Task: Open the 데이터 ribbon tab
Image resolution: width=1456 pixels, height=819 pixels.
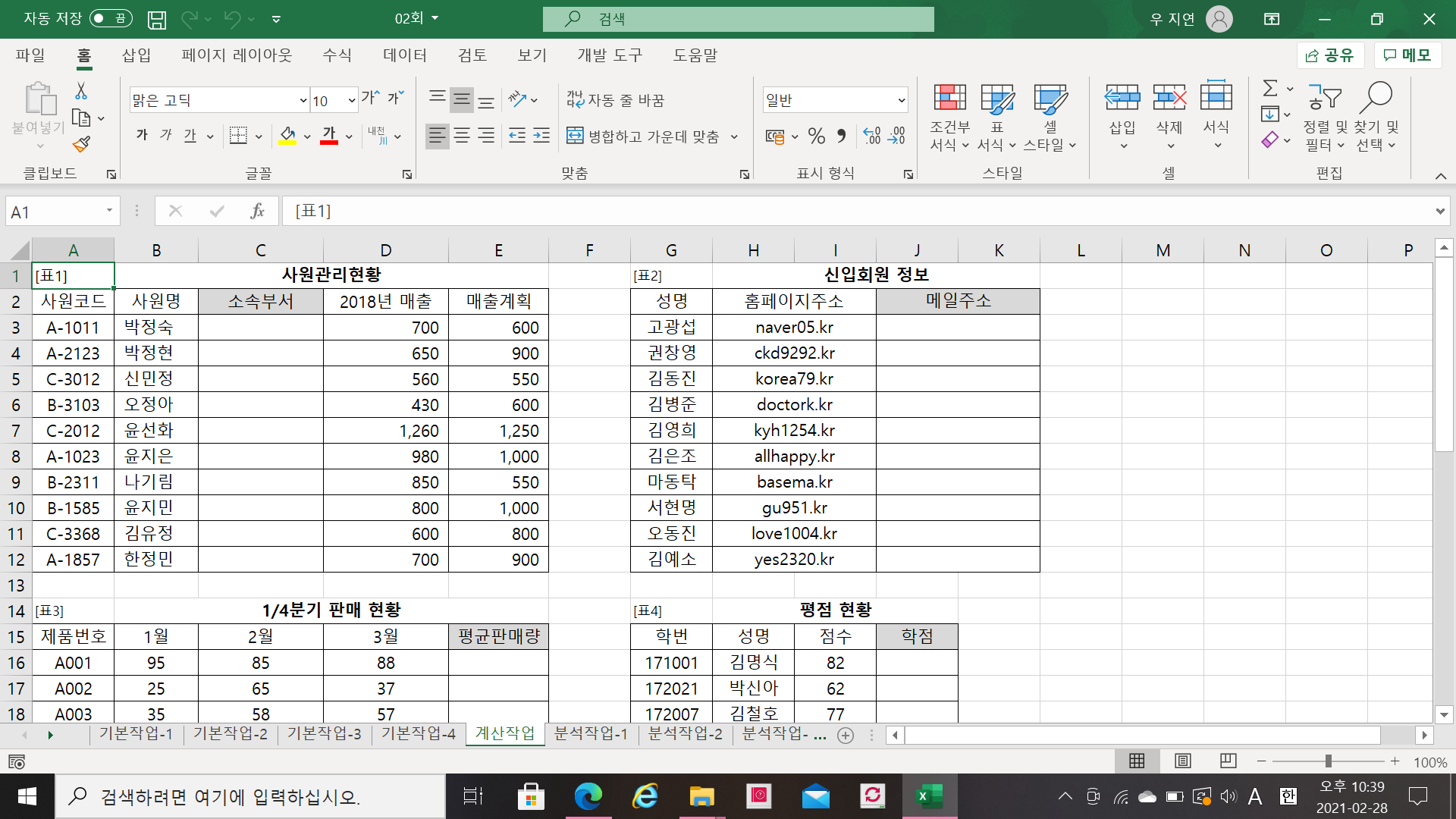Action: click(405, 55)
